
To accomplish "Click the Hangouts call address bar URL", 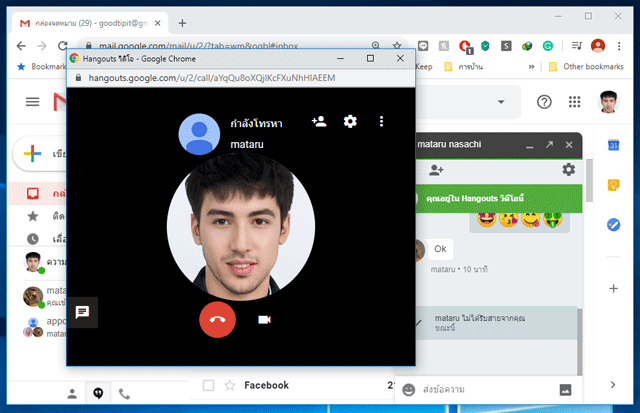I will 212,78.
